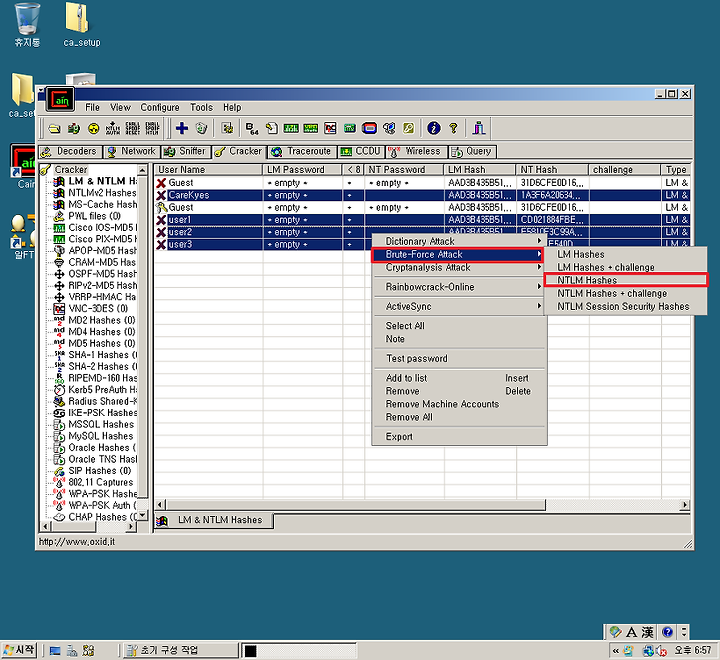This screenshot has height=660, width=720.
Task: Click the yellow question mark Help icon
Action: [x=454, y=128]
